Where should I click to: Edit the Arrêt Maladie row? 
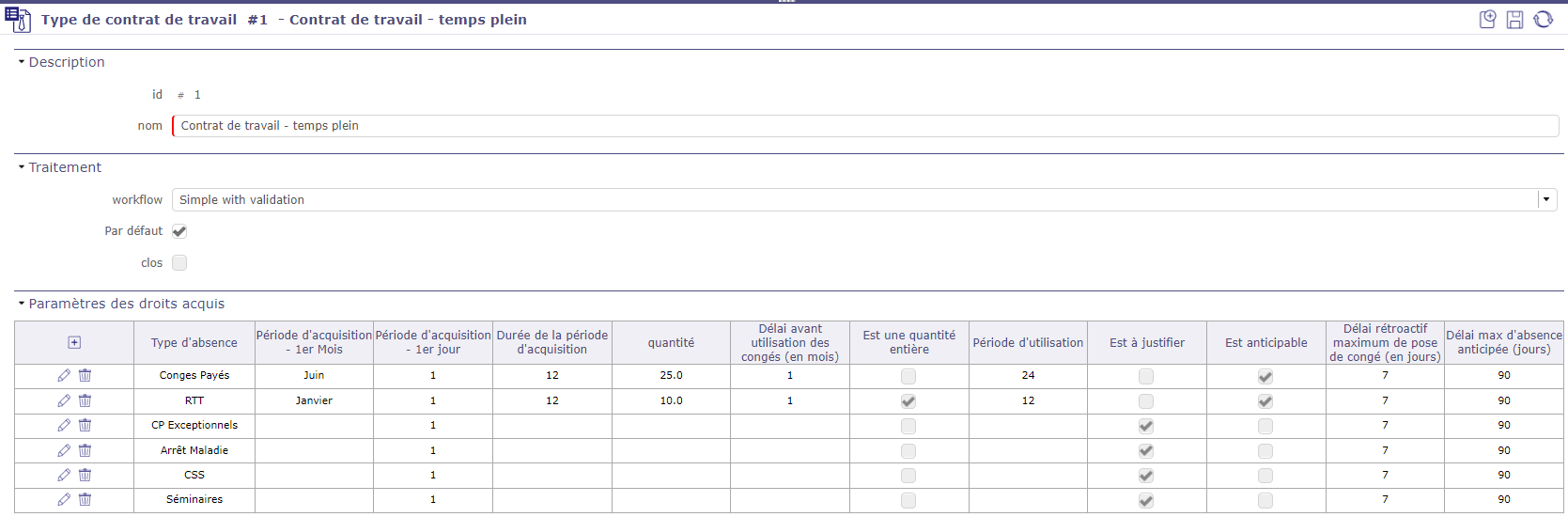pos(64,451)
